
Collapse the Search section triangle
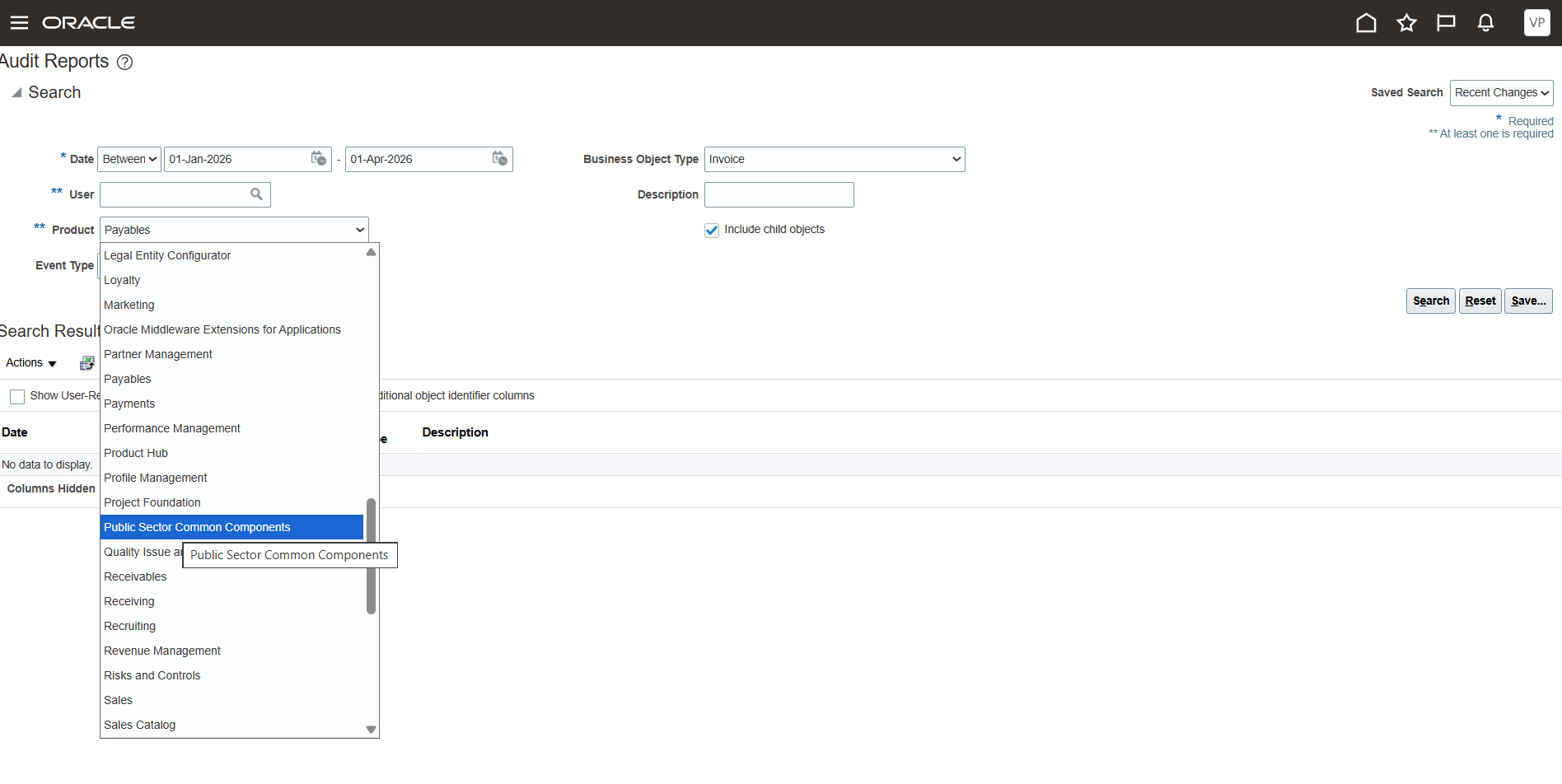tap(16, 93)
